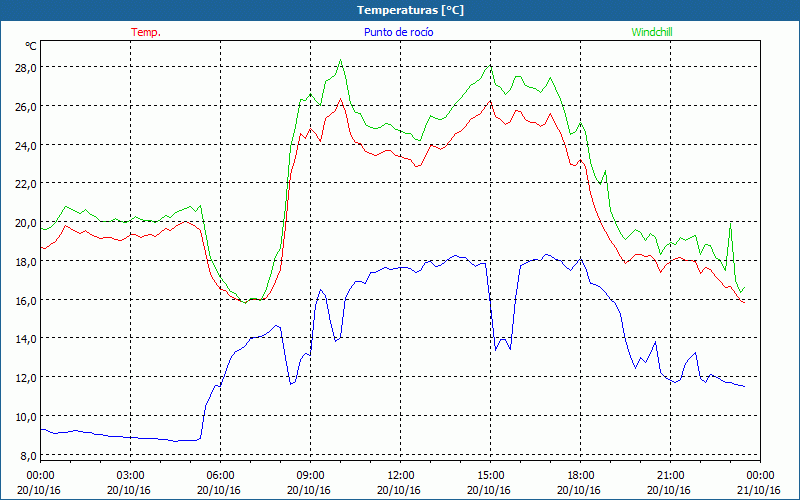Image resolution: width=800 pixels, height=500 pixels.
Task: Select the green Windchill legend label
Action: [x=652, y=32]
